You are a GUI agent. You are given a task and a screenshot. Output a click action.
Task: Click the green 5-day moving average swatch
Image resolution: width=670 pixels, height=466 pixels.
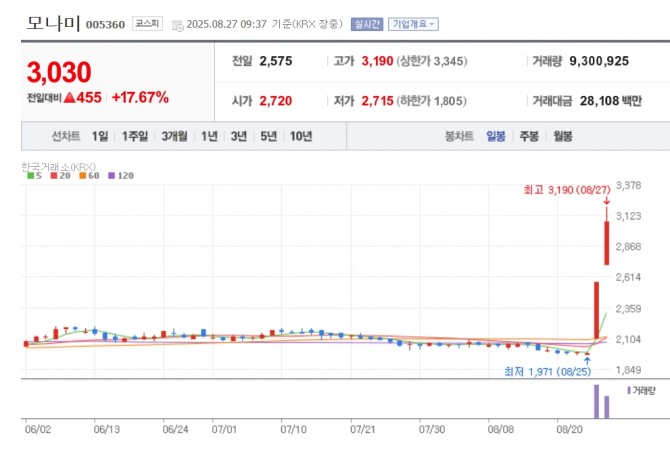pyautogui.click(x=30, y=176)
